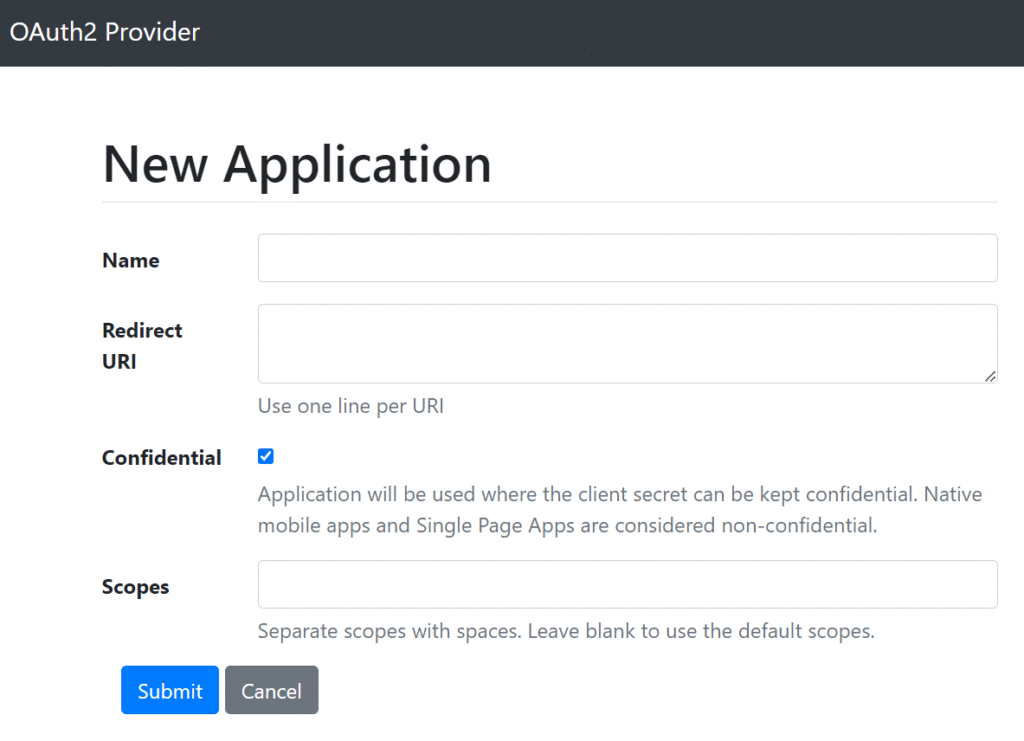Click the 'Use one line per URI' hint
The height and width of the screenshot is (741, 1024).
(x=350, y=406)
